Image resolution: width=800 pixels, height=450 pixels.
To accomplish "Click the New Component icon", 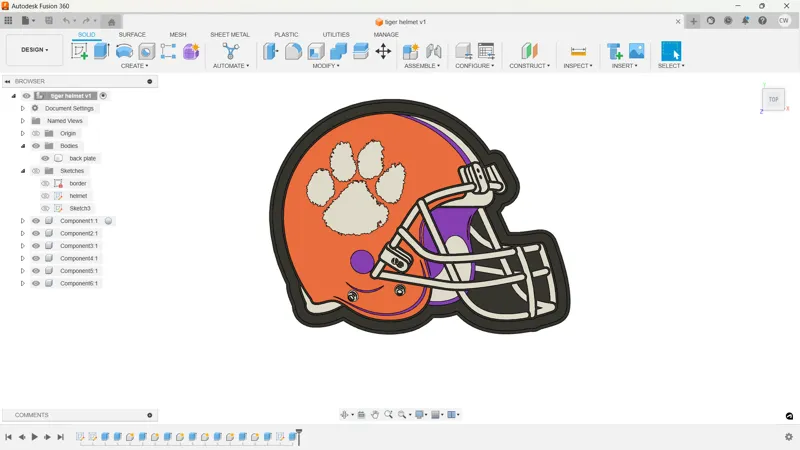I will point(411,51).
